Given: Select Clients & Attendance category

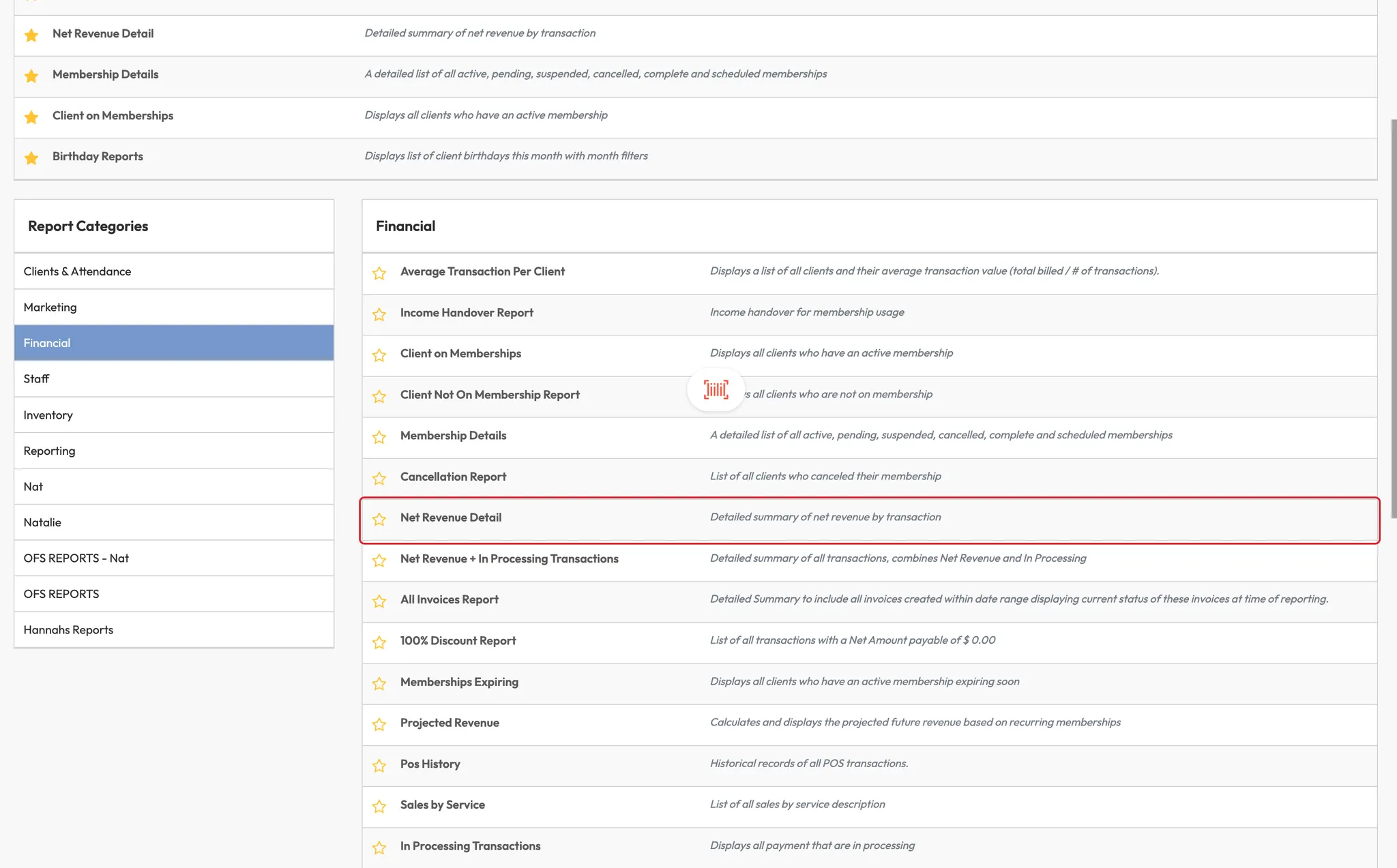Looking at the screenshot, I should 77,271.
